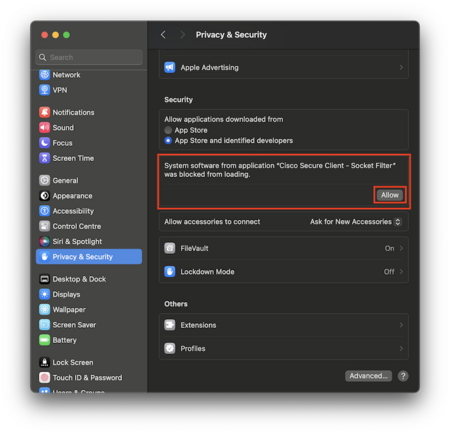This screenshot has height=433, width=450.
Task: Expand Extensions row chevron
Action: pyautogui.click(x=401, y=325)
